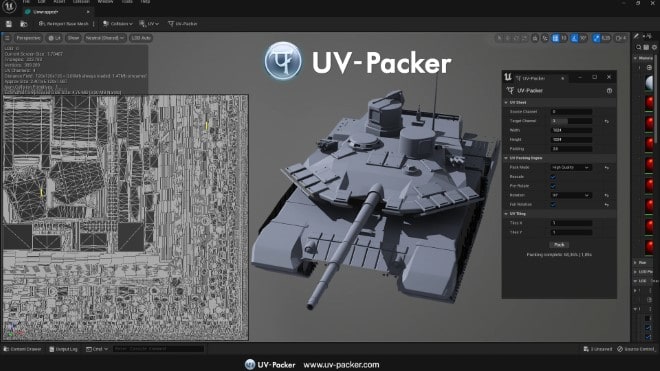The height and width of the screenshot is (371, 660).
Task: Select the translate gizmo tool
Action: coord(508,38)
